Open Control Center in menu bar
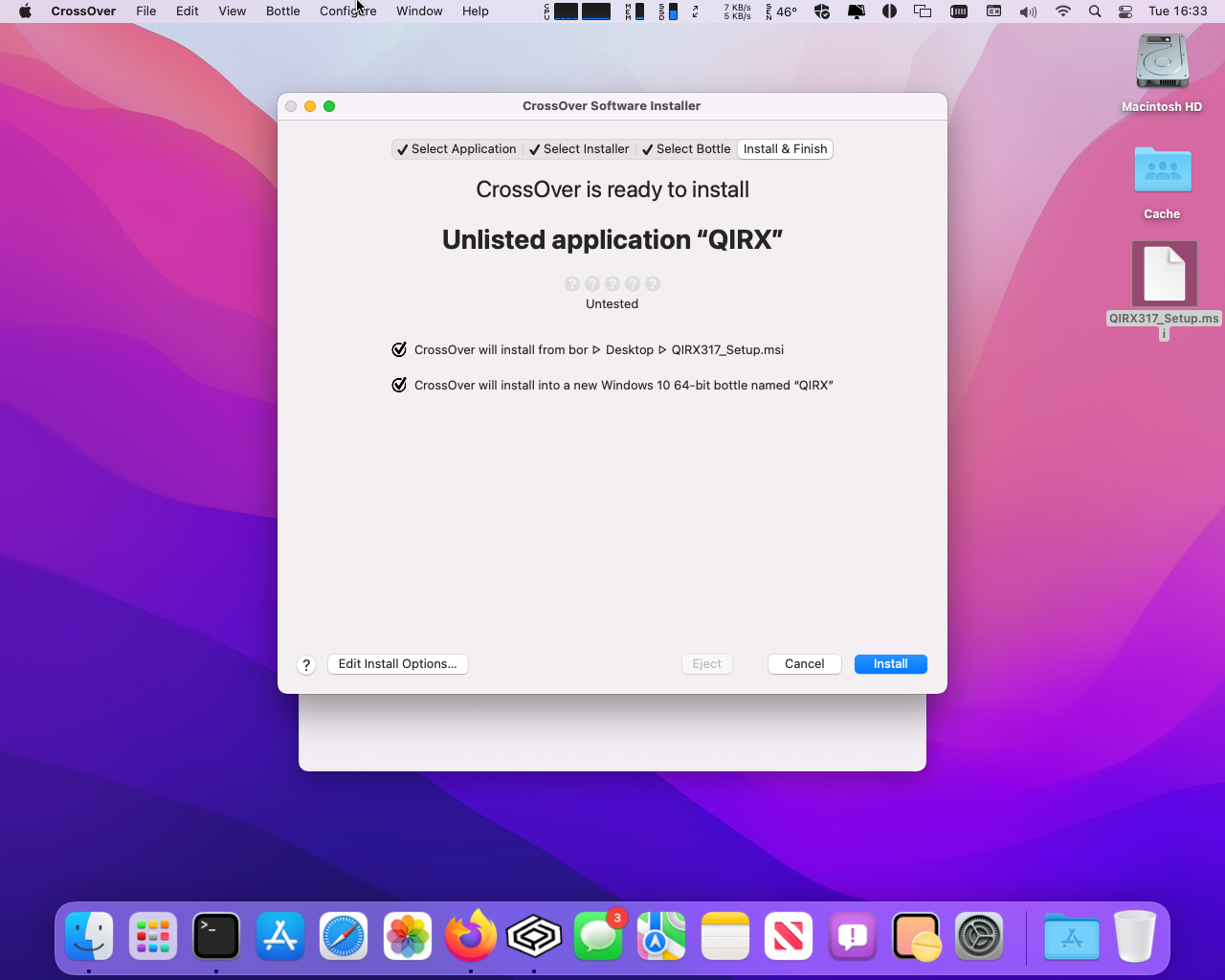This screenshot has width=1225, height=980. 1125,11
